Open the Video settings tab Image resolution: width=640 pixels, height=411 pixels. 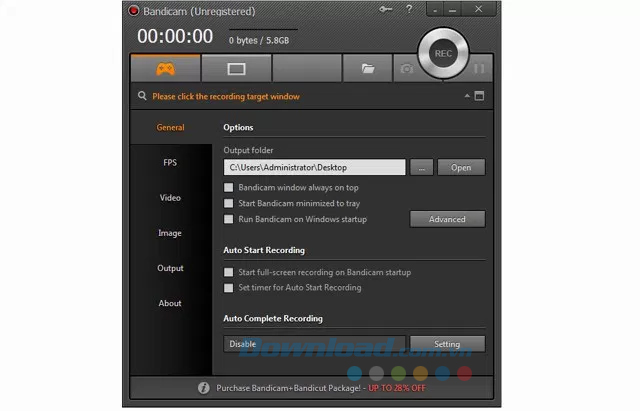170,198
